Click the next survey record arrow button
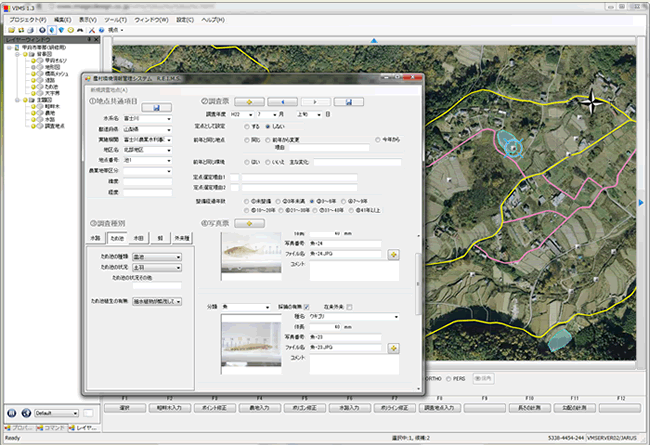650x445 pixels. coord(315,101)
